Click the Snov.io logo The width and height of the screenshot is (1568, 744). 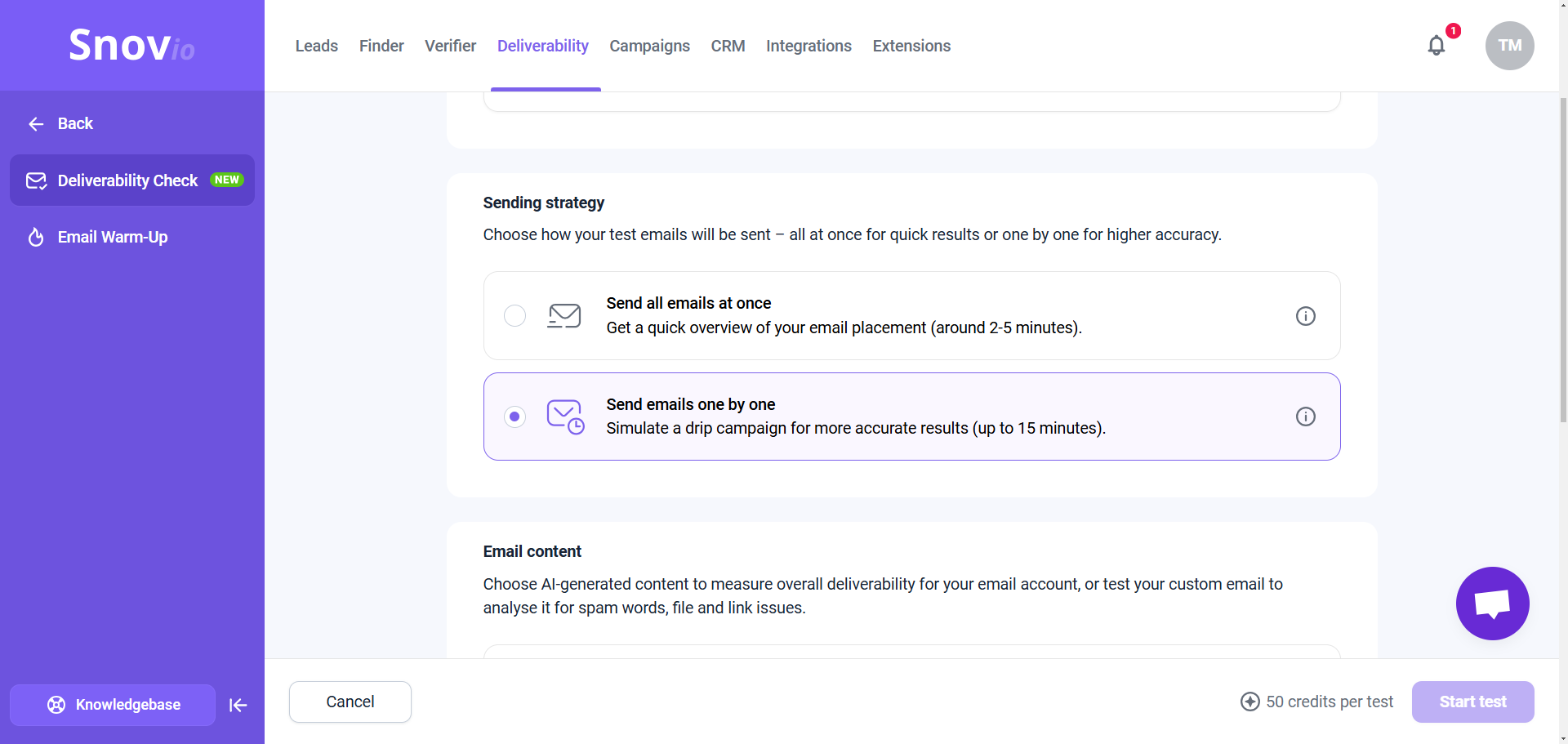[x=131, y=45]
